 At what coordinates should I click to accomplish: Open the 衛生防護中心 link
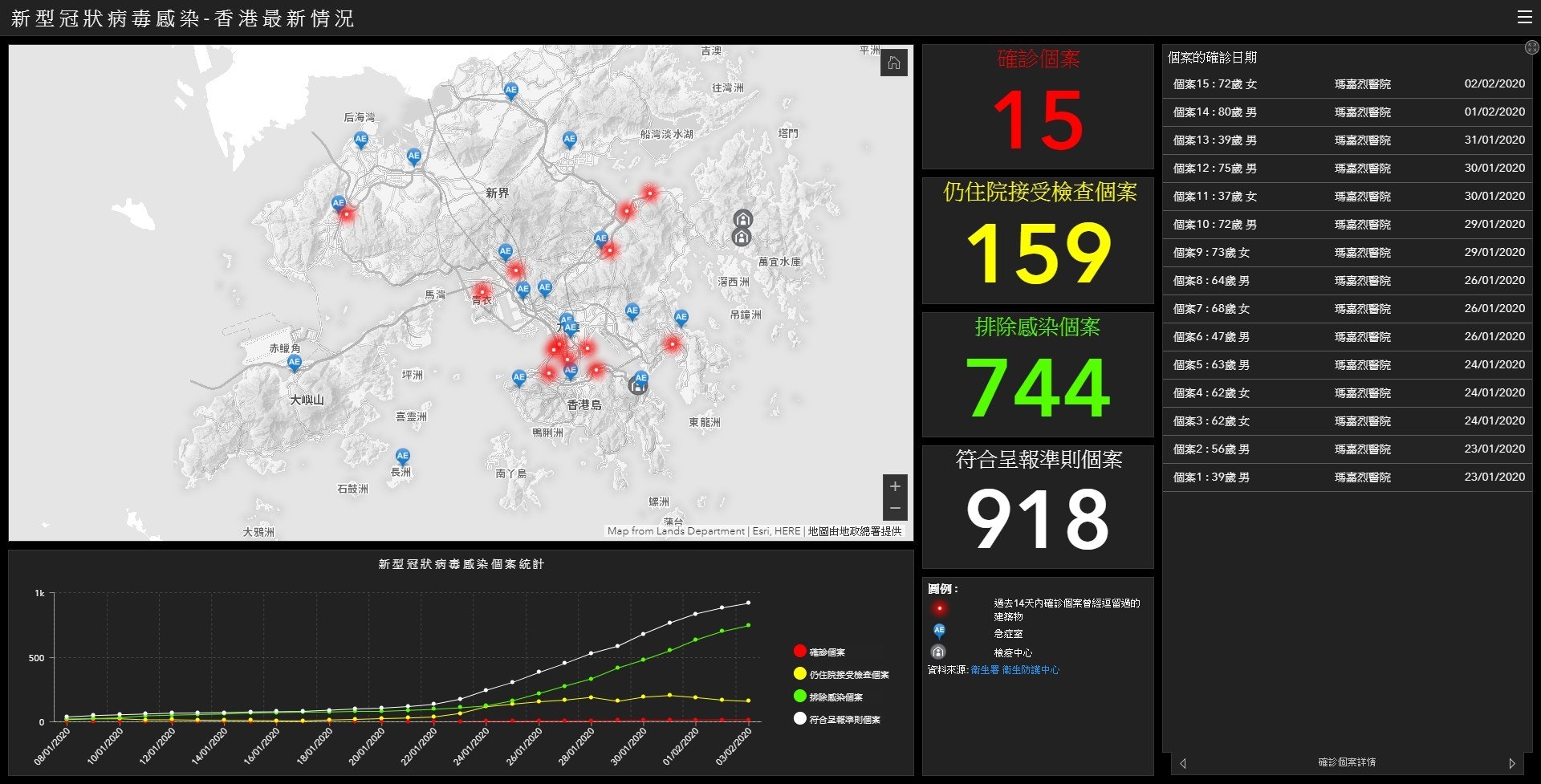pos(1031,670)
